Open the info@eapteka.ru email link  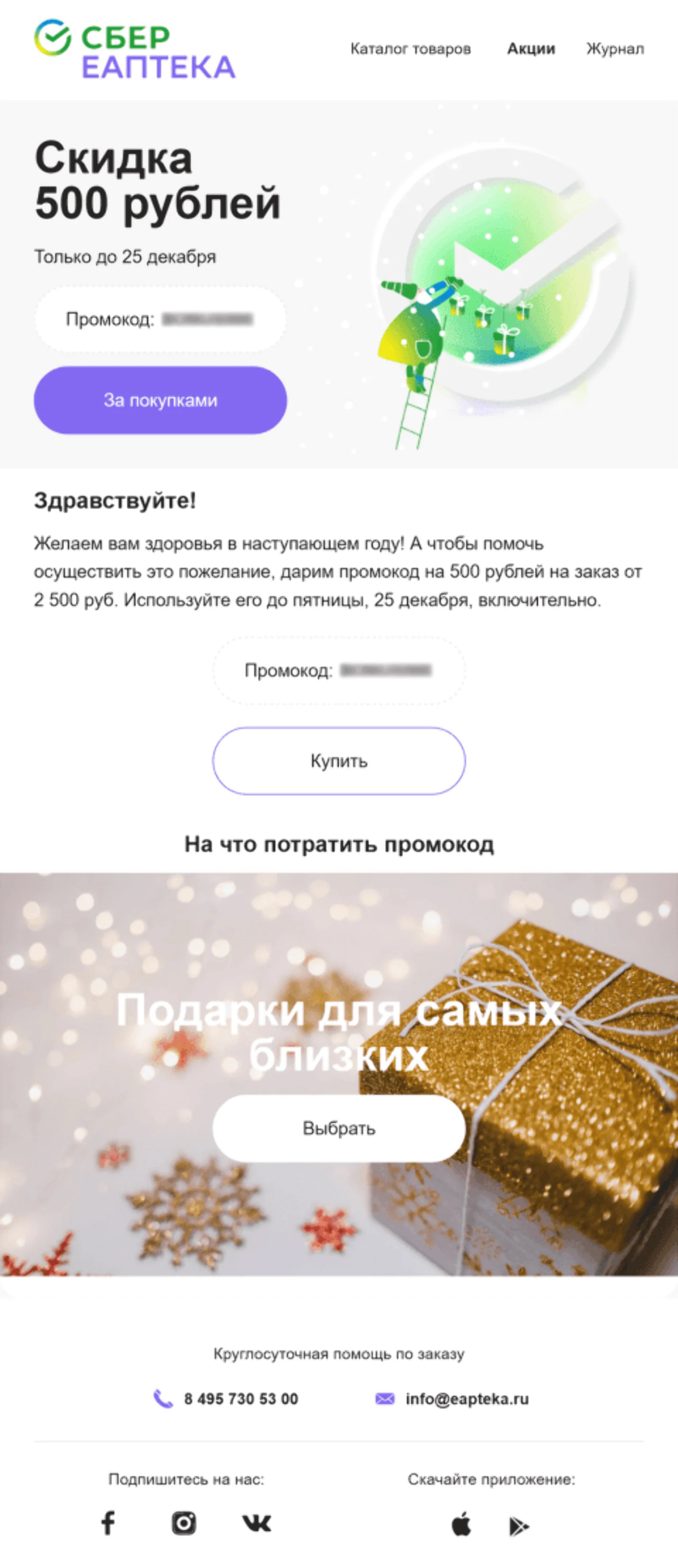coord(467,1399)
